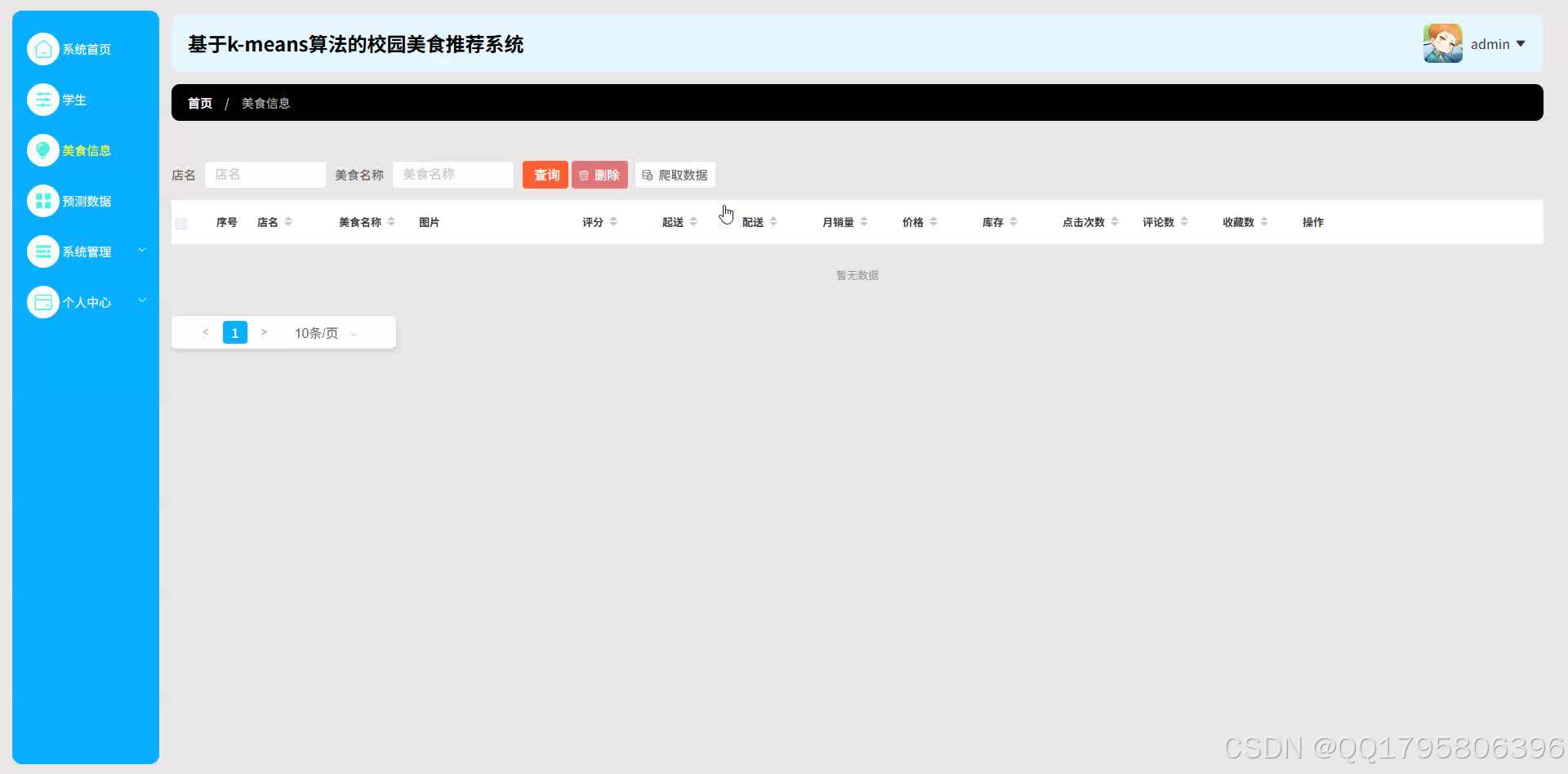Screen dimensions: 1568x774
Task: Click the 美食信息 lightbulb icon
Action: tap(43, 150)
